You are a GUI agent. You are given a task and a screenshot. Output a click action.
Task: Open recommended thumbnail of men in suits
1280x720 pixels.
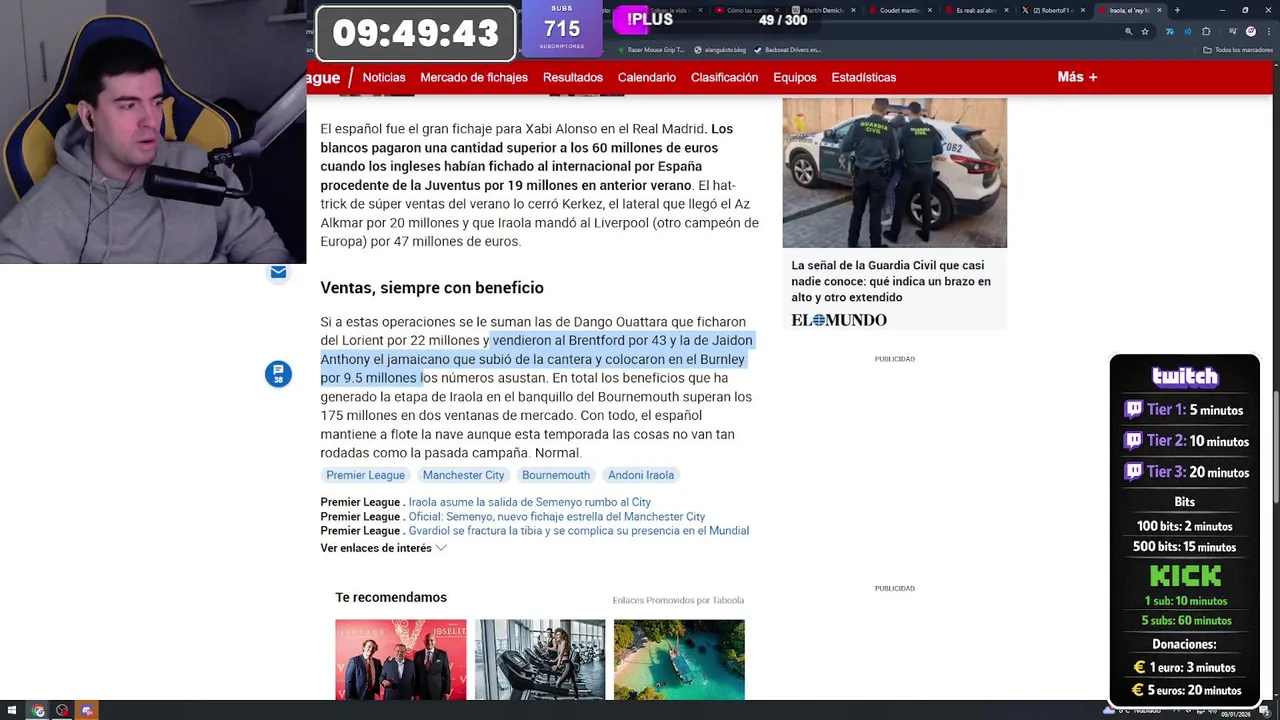[x=400, y=660]
